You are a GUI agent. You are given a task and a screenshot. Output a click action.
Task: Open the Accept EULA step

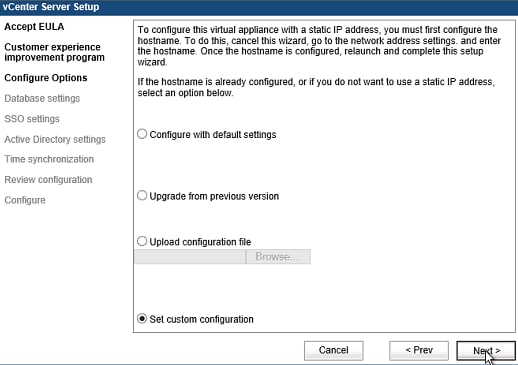(x=34, y=27)
